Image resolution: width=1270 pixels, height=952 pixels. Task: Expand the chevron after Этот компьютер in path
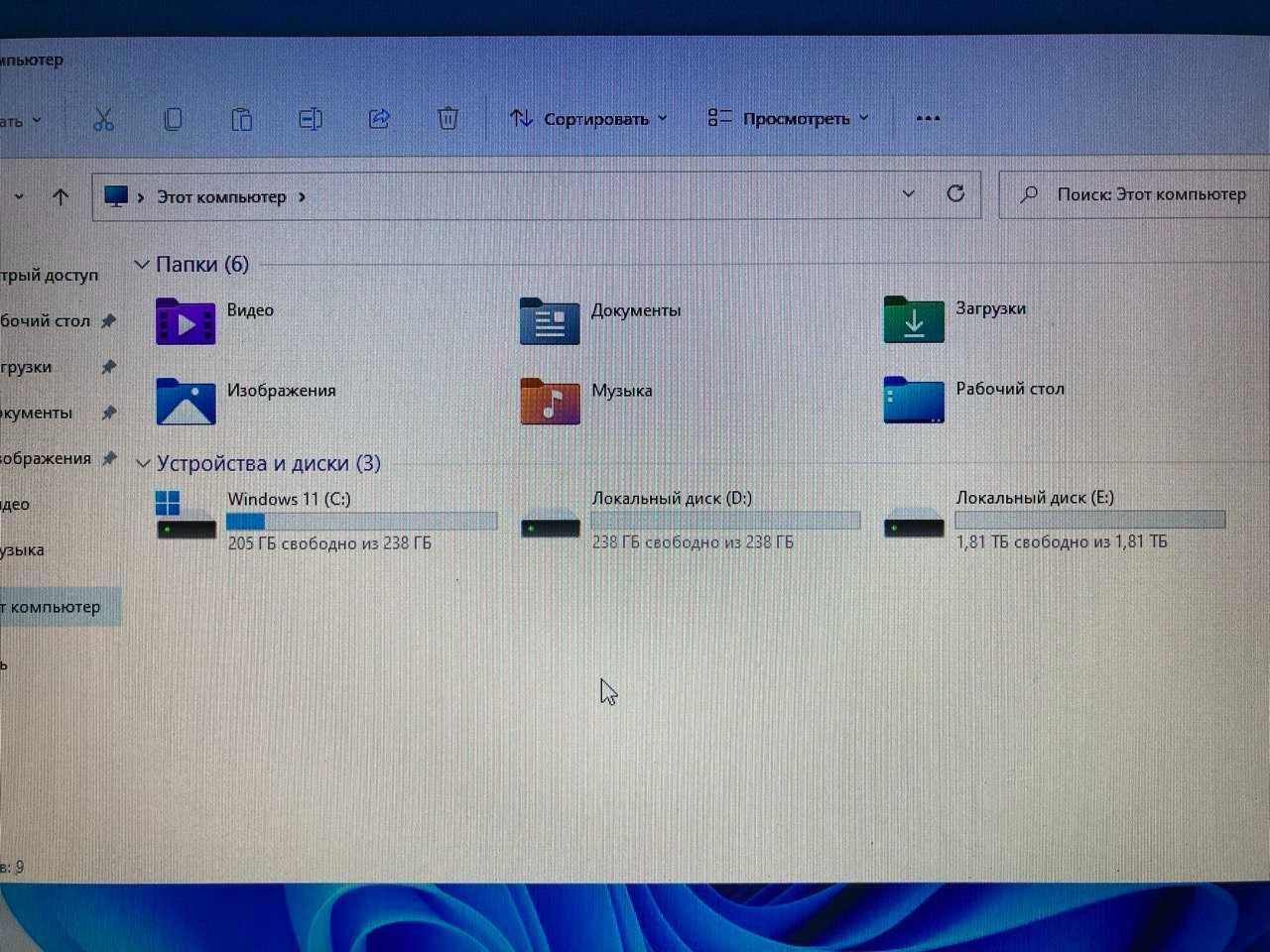(x=302, y=197)
